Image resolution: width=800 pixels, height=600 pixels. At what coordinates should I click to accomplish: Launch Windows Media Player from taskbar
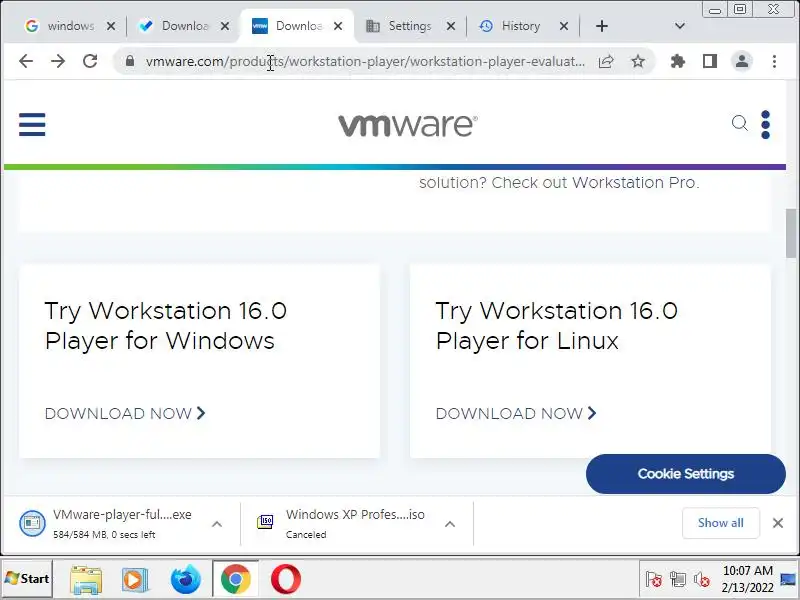(x=135, y=579)
